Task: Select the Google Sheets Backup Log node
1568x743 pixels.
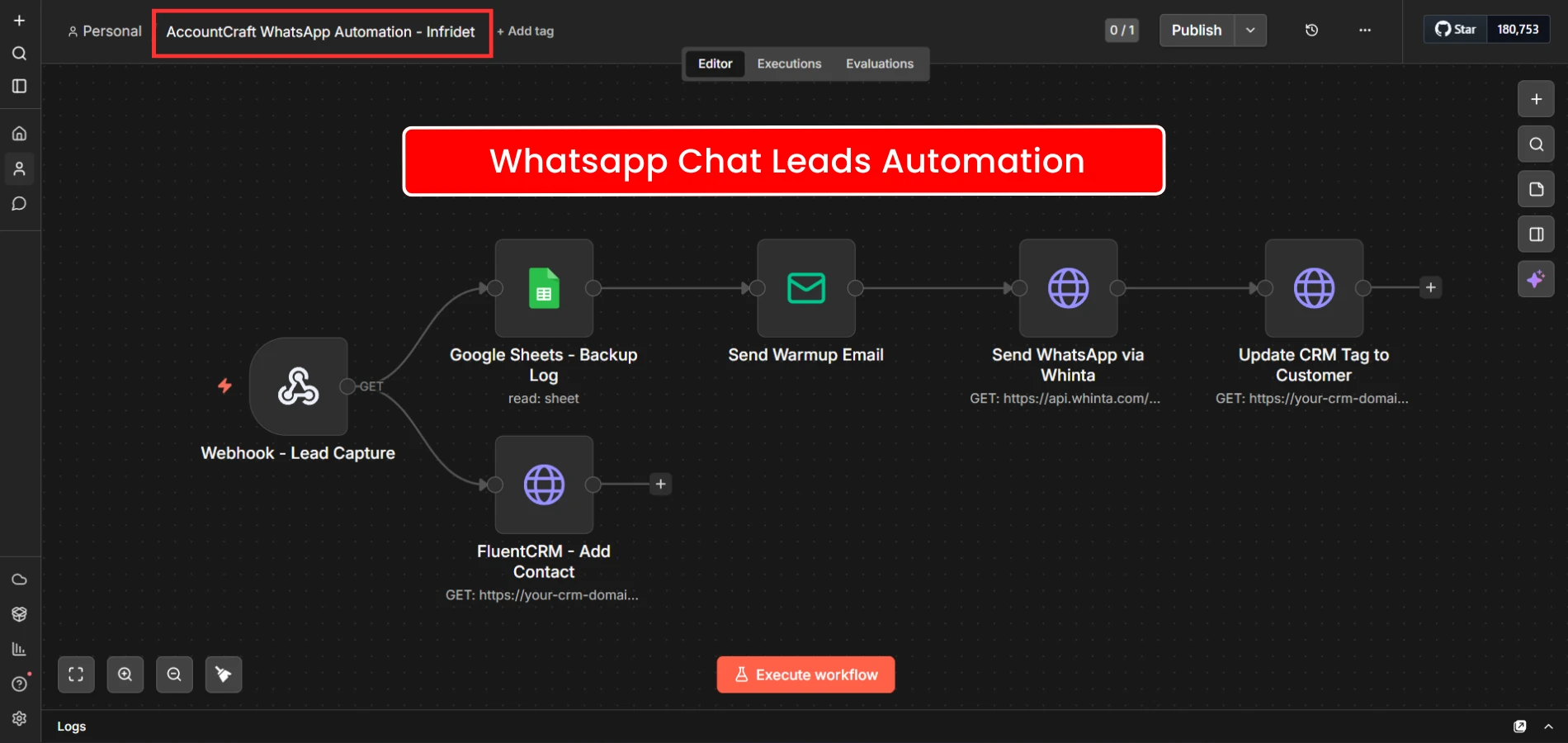Action: [x=544, y=288]
